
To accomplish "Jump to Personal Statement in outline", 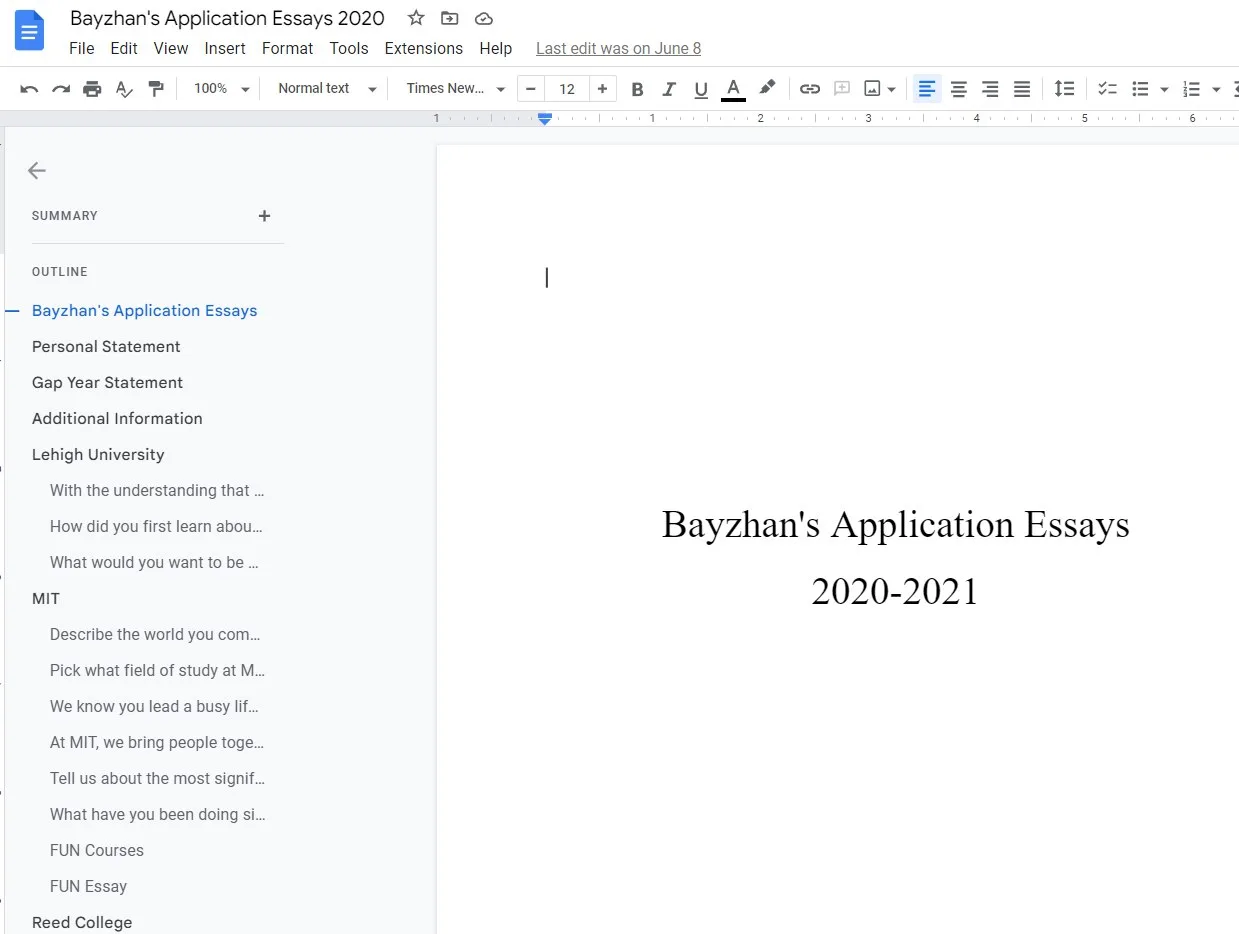I will 106,347.
